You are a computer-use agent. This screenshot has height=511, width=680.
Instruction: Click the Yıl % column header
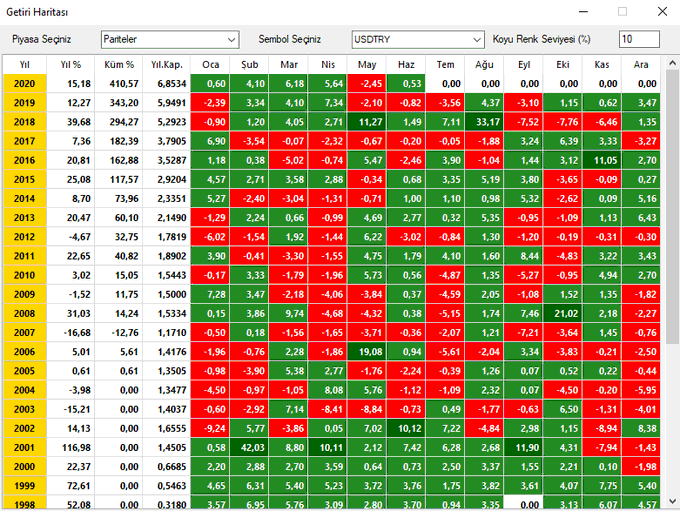click(x=71, y=65)
